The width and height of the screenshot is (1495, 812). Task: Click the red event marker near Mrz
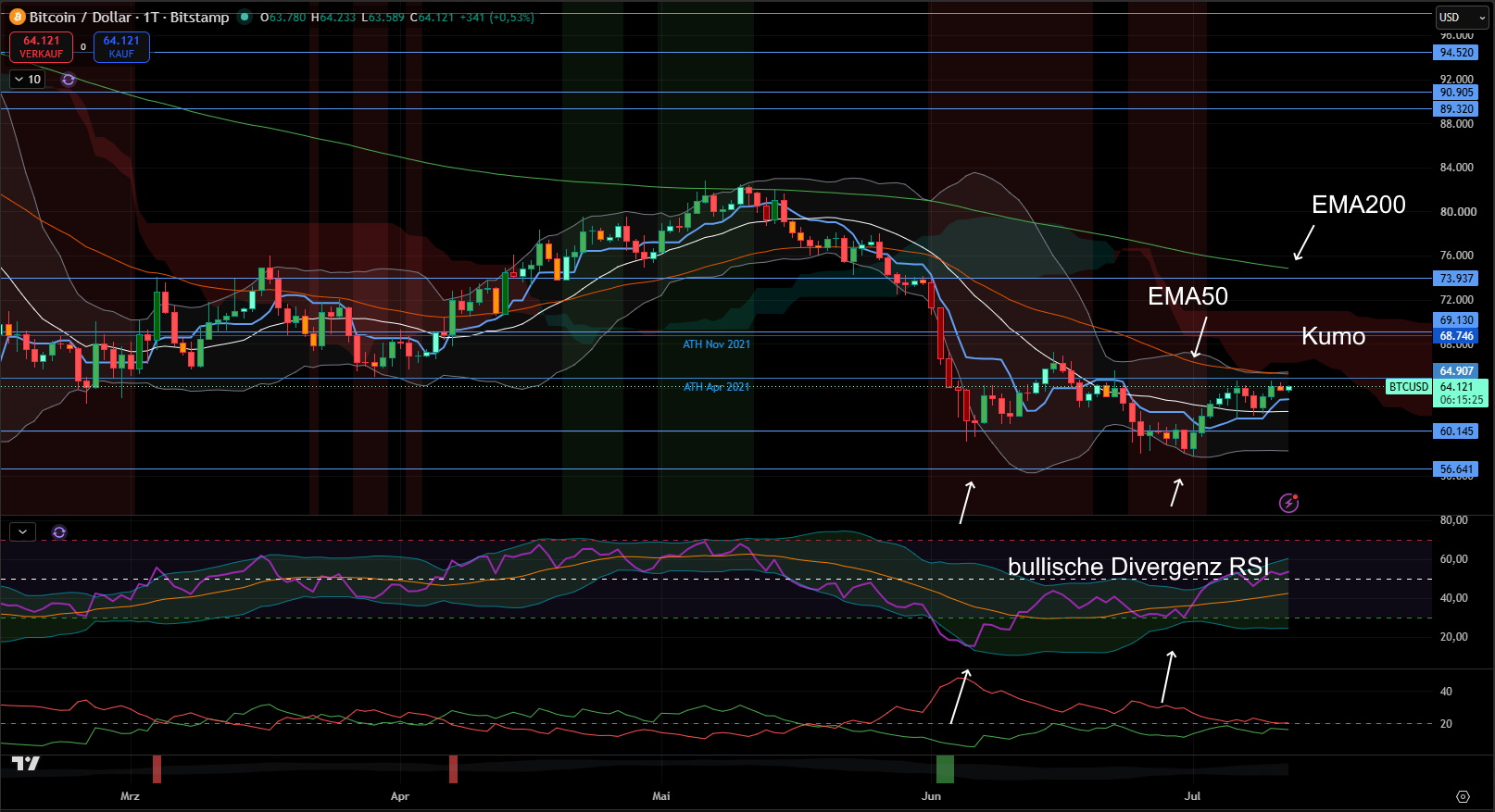157,768
